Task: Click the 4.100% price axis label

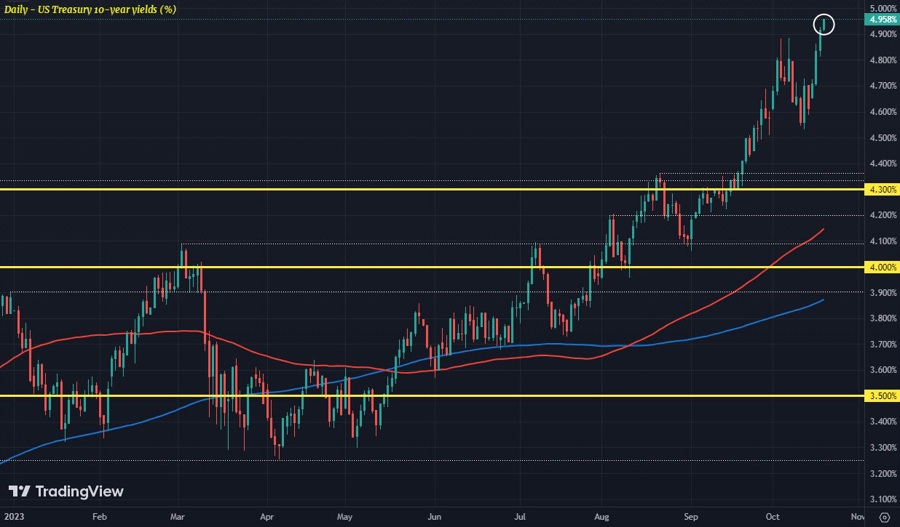Action: [x=883, y=241]
